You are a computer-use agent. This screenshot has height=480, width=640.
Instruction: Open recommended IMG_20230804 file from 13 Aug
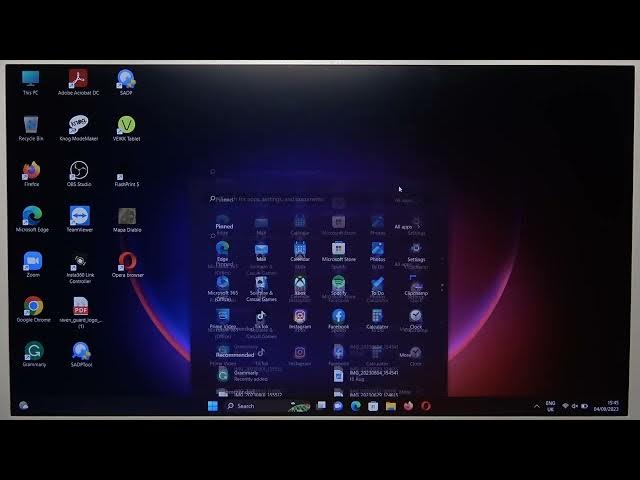[x=366, y=376]
